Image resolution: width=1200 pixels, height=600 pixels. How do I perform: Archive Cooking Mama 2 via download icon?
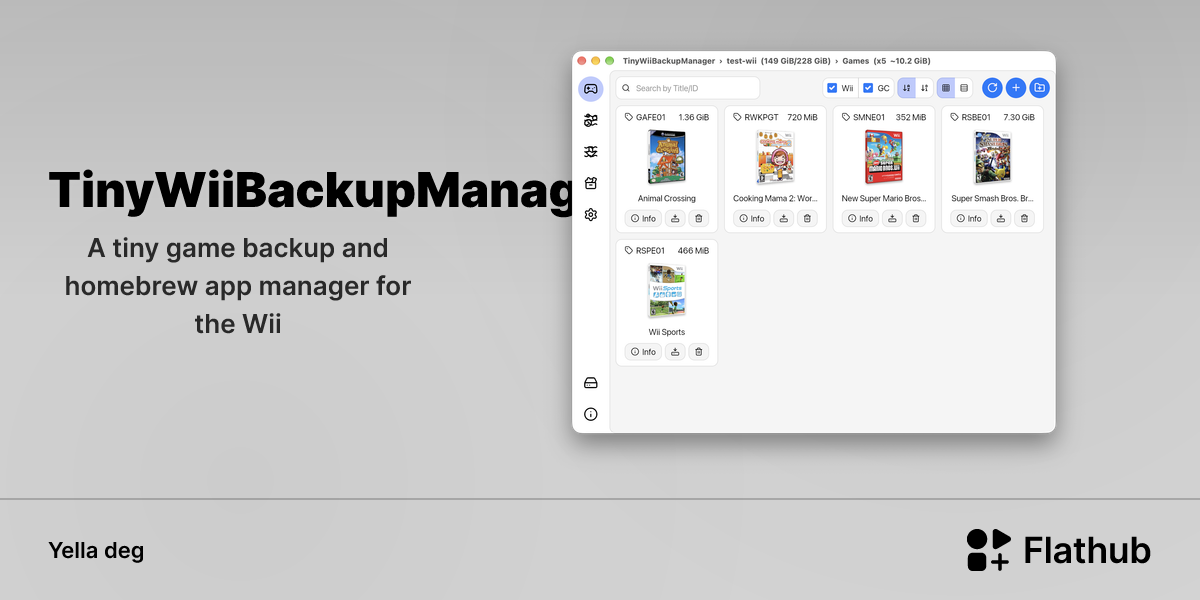click(784, 218)
